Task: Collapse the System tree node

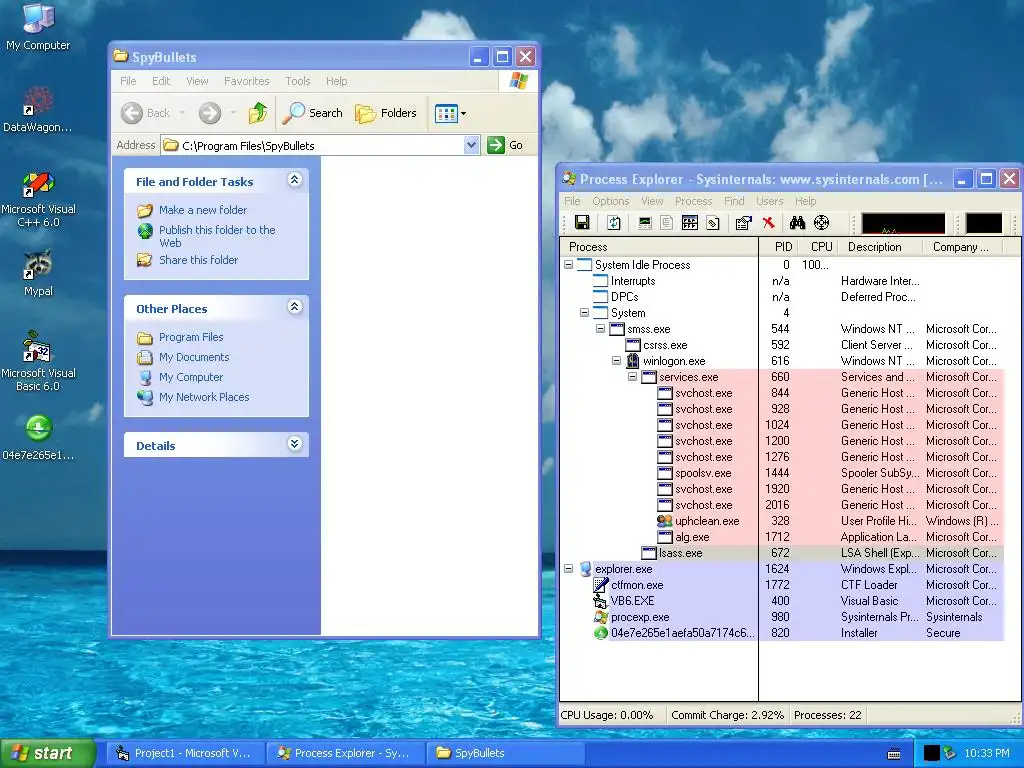Action: (584, 313)
